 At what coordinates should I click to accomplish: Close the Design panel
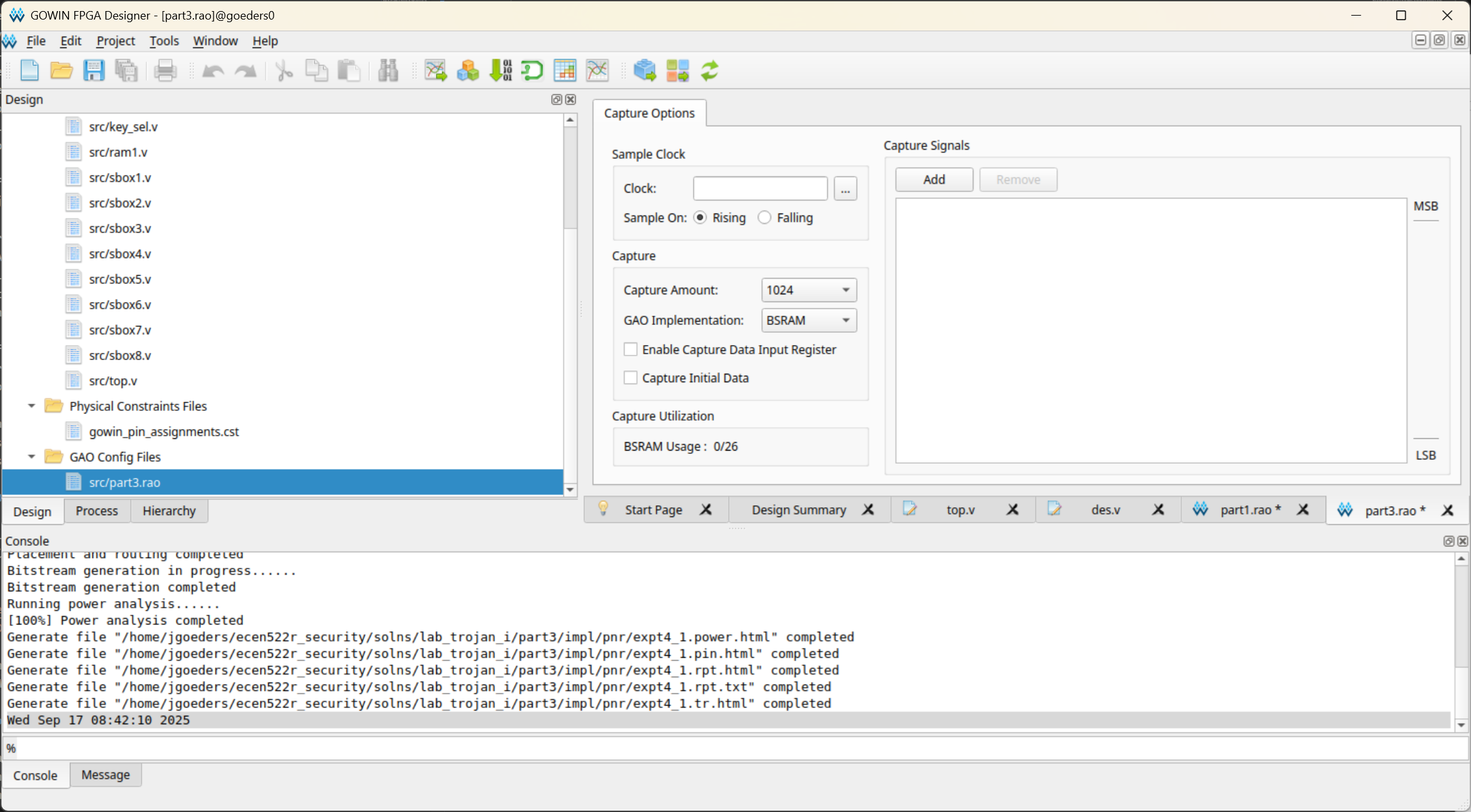571,100
